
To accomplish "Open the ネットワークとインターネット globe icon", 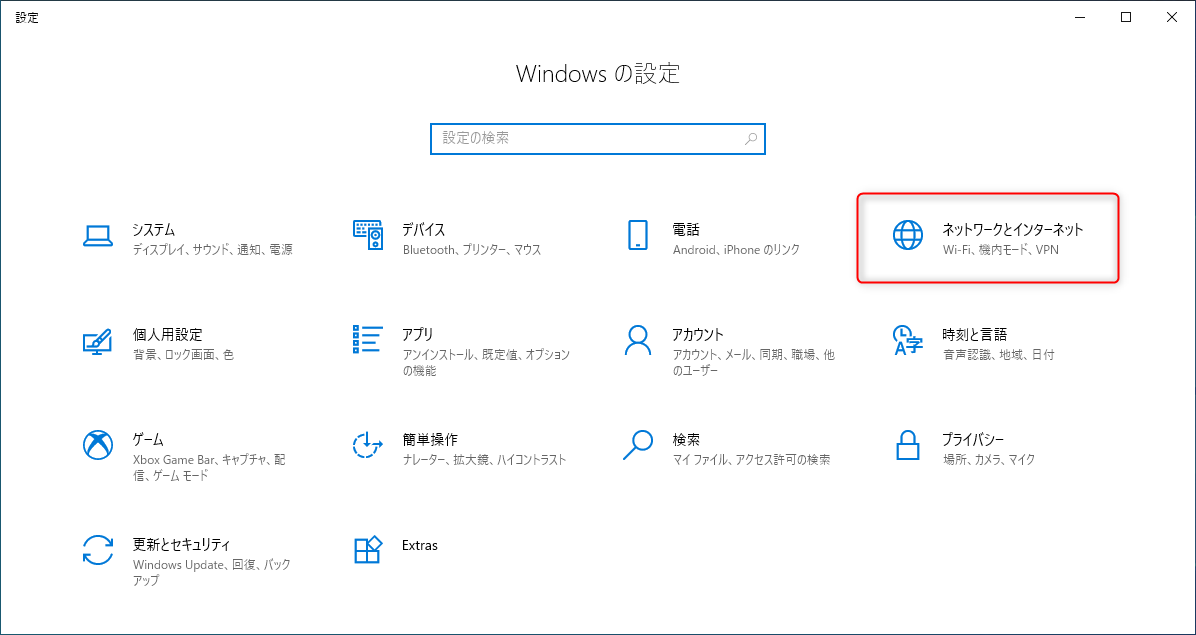I will tap(908, 236).
